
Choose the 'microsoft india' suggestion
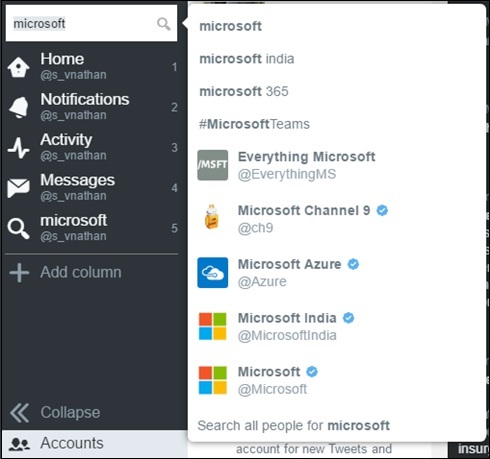point(336,59)
